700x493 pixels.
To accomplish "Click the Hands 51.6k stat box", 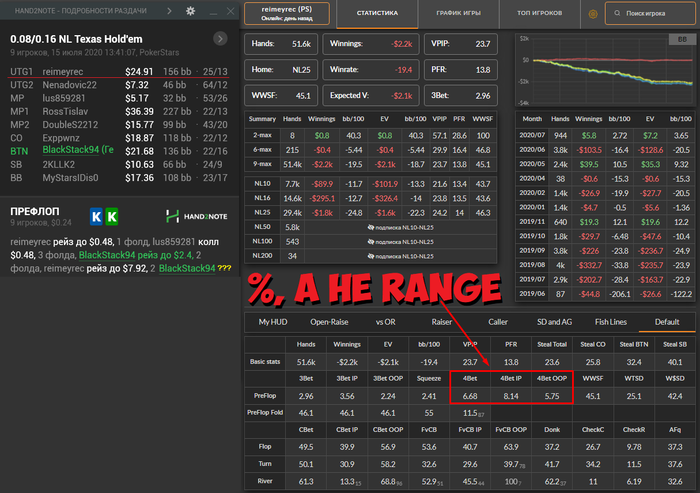I will click(x=281, y=44).
